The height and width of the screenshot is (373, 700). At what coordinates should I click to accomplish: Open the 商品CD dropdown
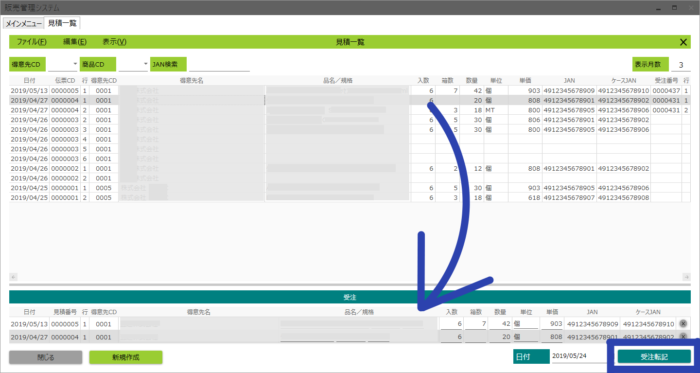pyautogui.click(x=145, y=65)
